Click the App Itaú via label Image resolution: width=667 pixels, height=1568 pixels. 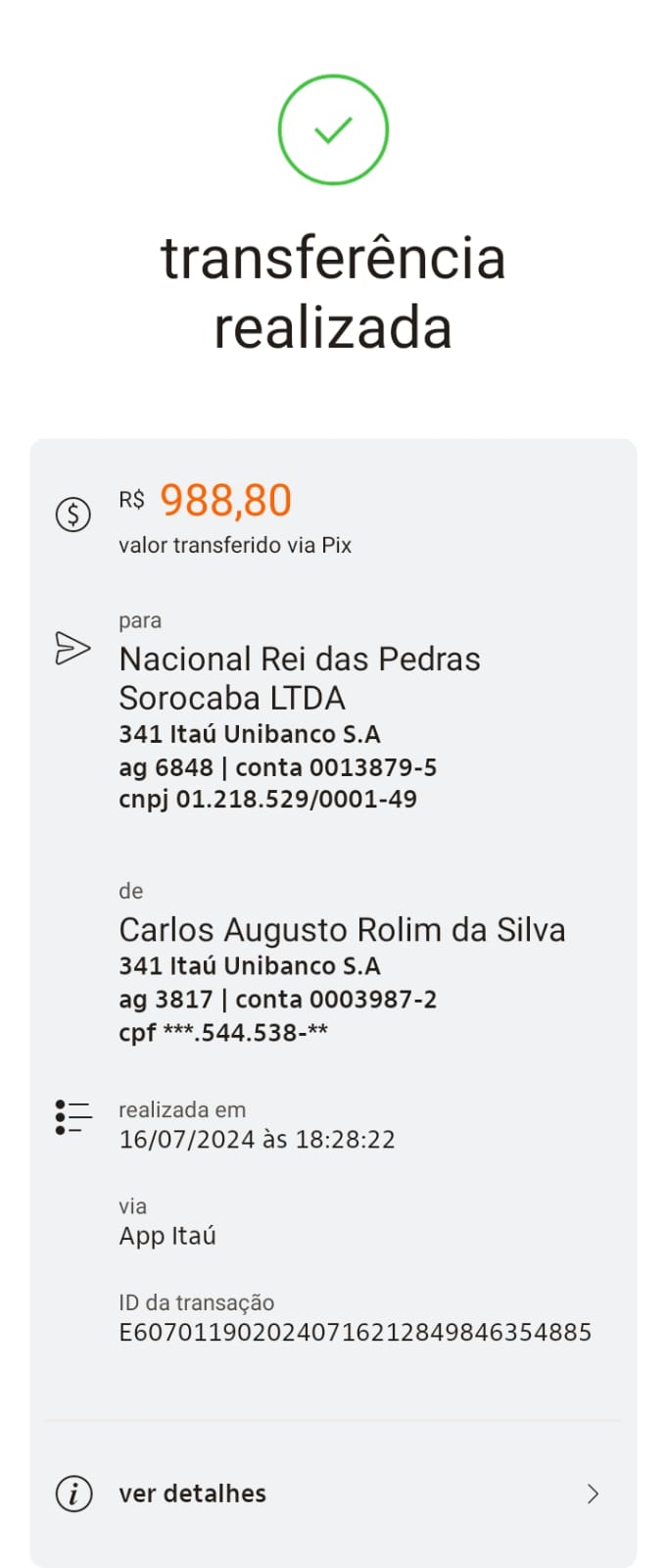[167, 1236]
